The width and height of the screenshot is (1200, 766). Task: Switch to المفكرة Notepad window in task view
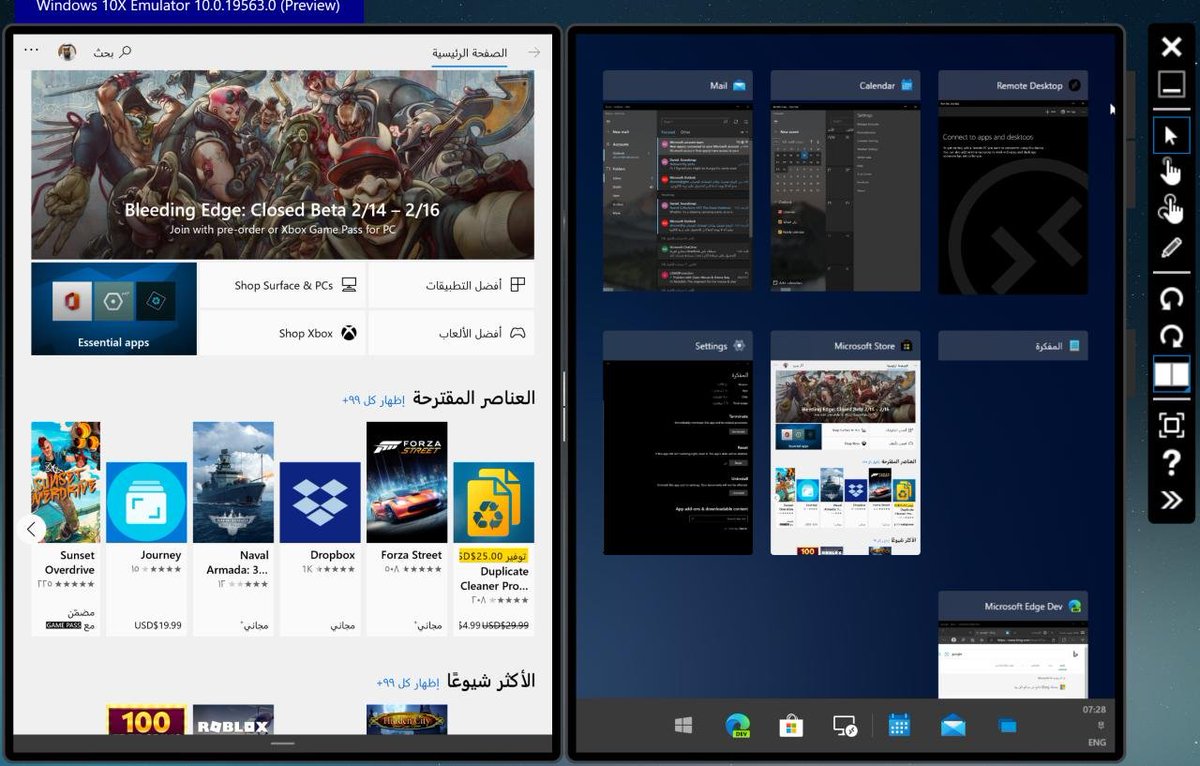pos(1013,346)
